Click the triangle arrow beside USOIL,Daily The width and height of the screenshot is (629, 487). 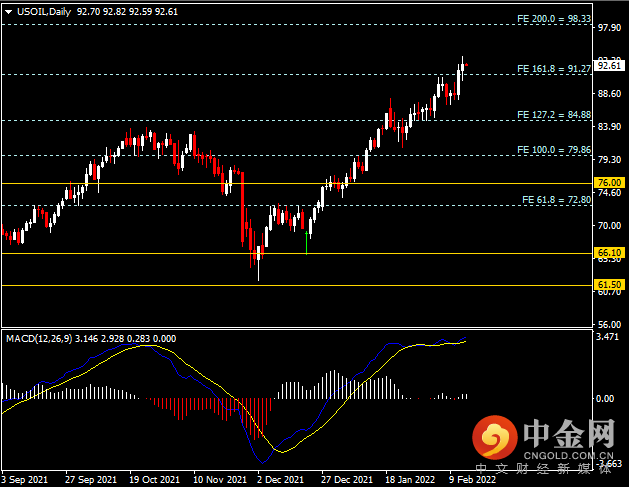(x=8, y=8)
